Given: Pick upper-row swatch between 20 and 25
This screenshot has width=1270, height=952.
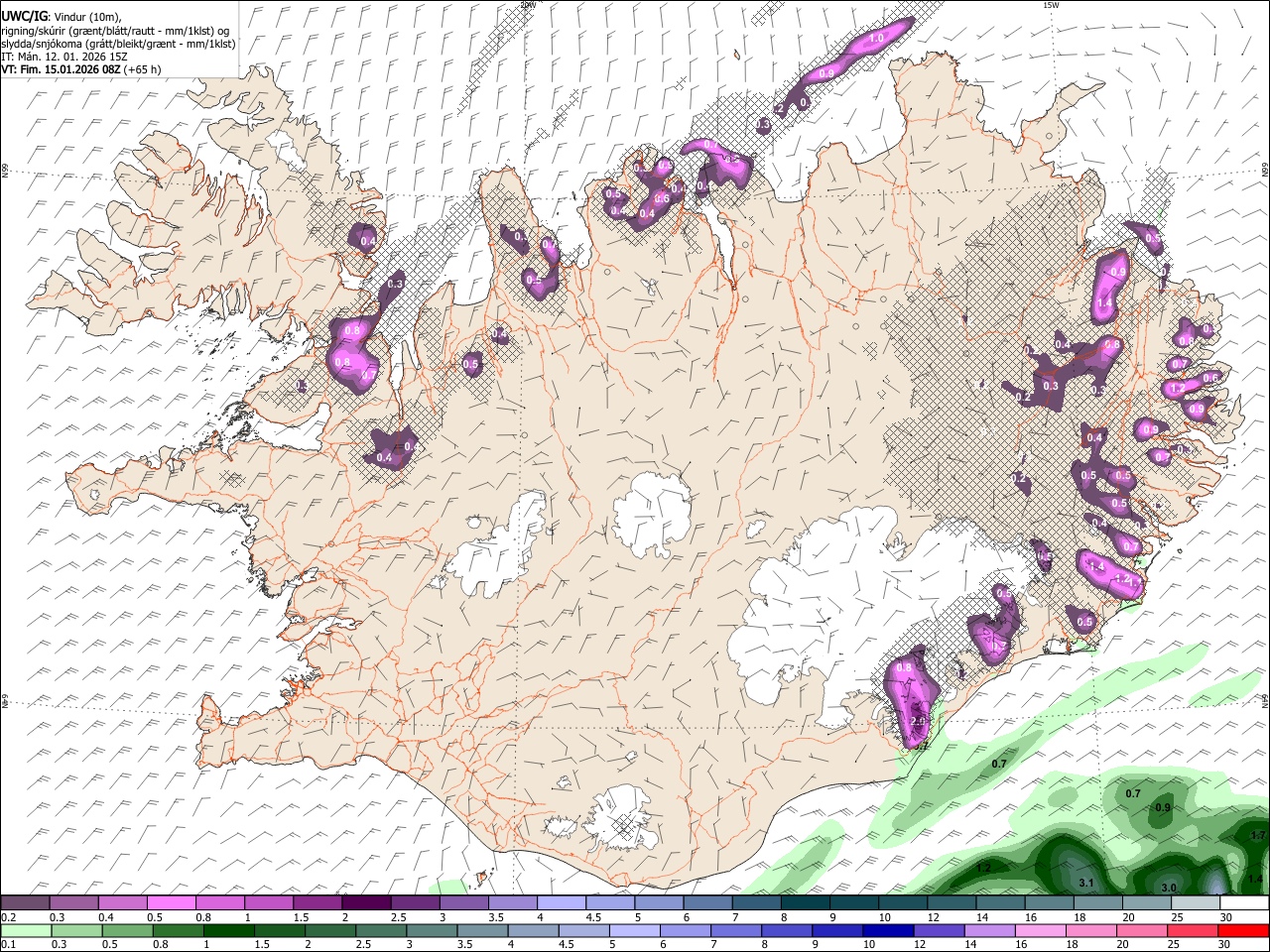Looking at the screenshot, I should (x=1146, y=903).
